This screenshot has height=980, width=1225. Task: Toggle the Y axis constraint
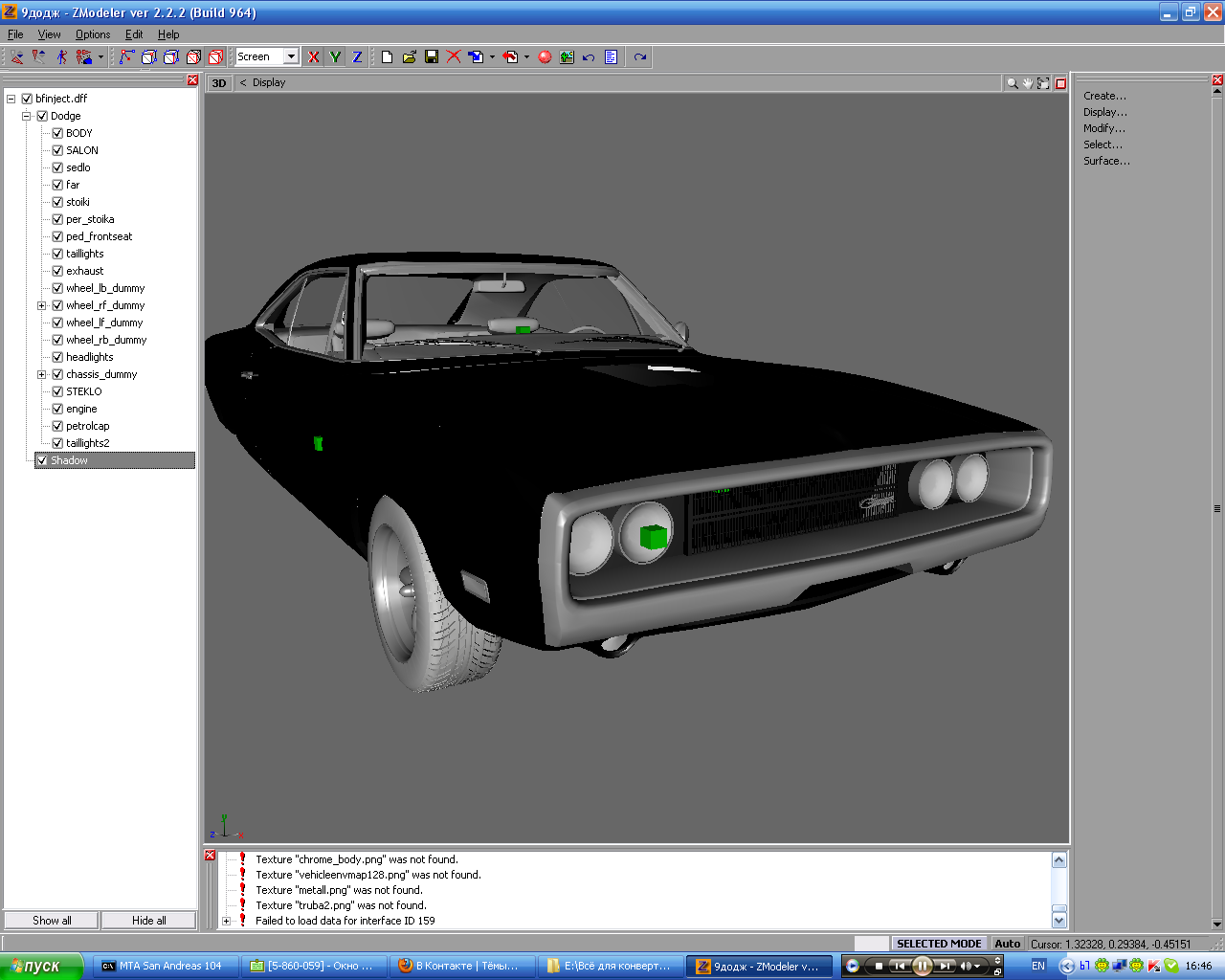pos(335,57)
